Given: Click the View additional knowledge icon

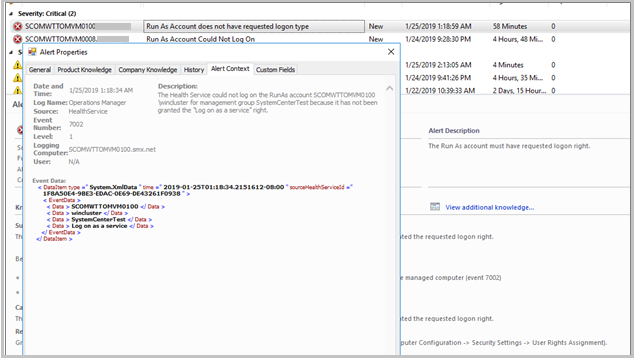Looking at the screenshot, I should [x=435, y=207].
